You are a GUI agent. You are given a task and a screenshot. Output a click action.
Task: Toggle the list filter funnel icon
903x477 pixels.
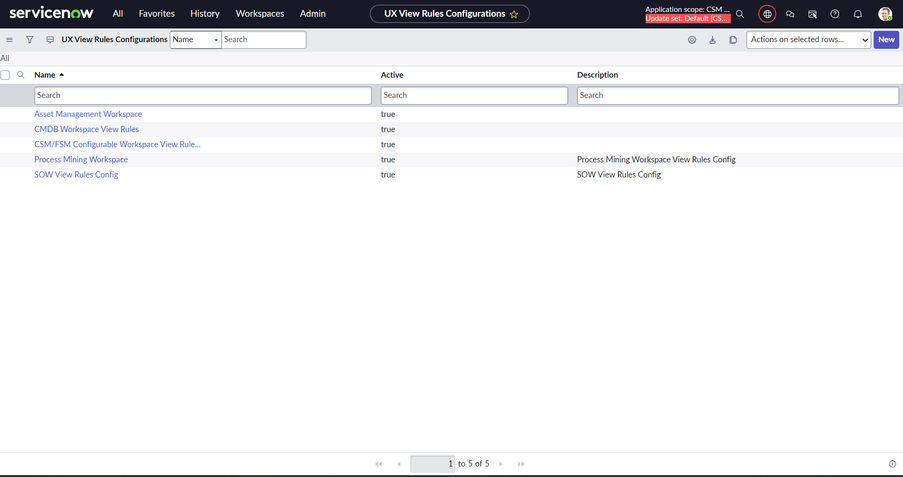[x=30, y=40]
